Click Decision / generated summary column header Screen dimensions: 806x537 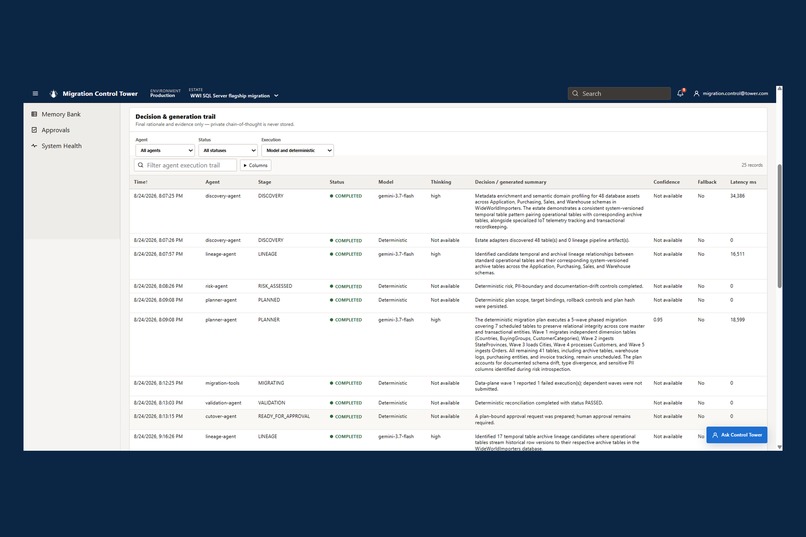pos(510,182)
